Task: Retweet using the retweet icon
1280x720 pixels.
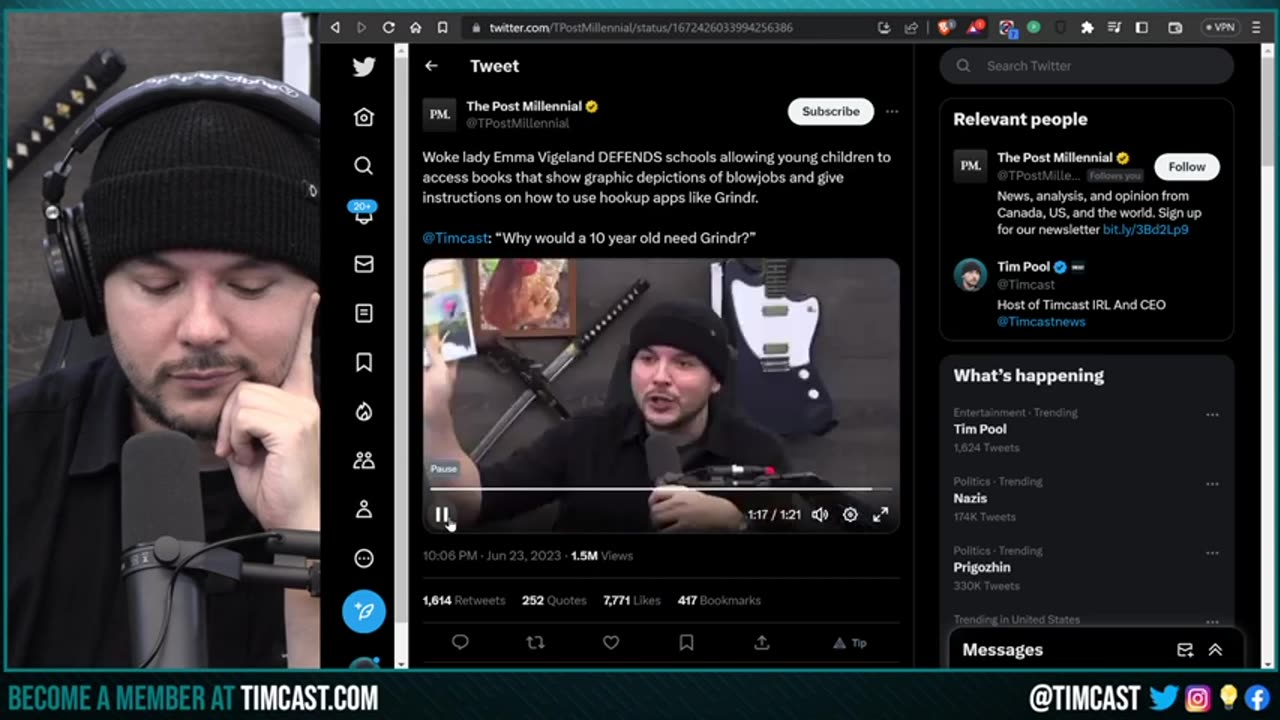Action: coord(535,642)
